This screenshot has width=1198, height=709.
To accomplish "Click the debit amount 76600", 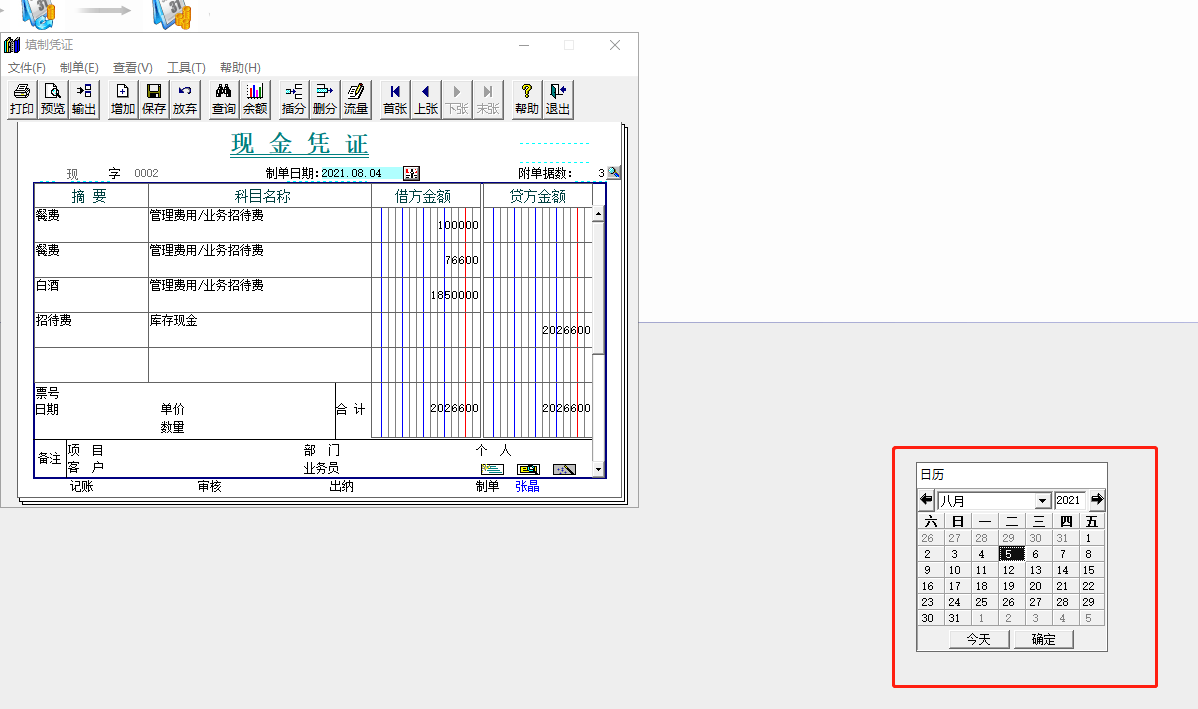I will [462, 260].
